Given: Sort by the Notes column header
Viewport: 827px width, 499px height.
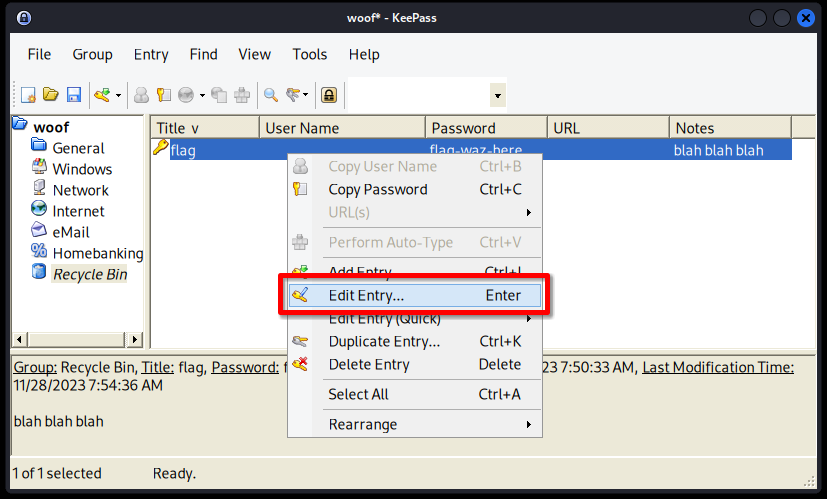Looking at the screenshot, I should click(730, 128).
